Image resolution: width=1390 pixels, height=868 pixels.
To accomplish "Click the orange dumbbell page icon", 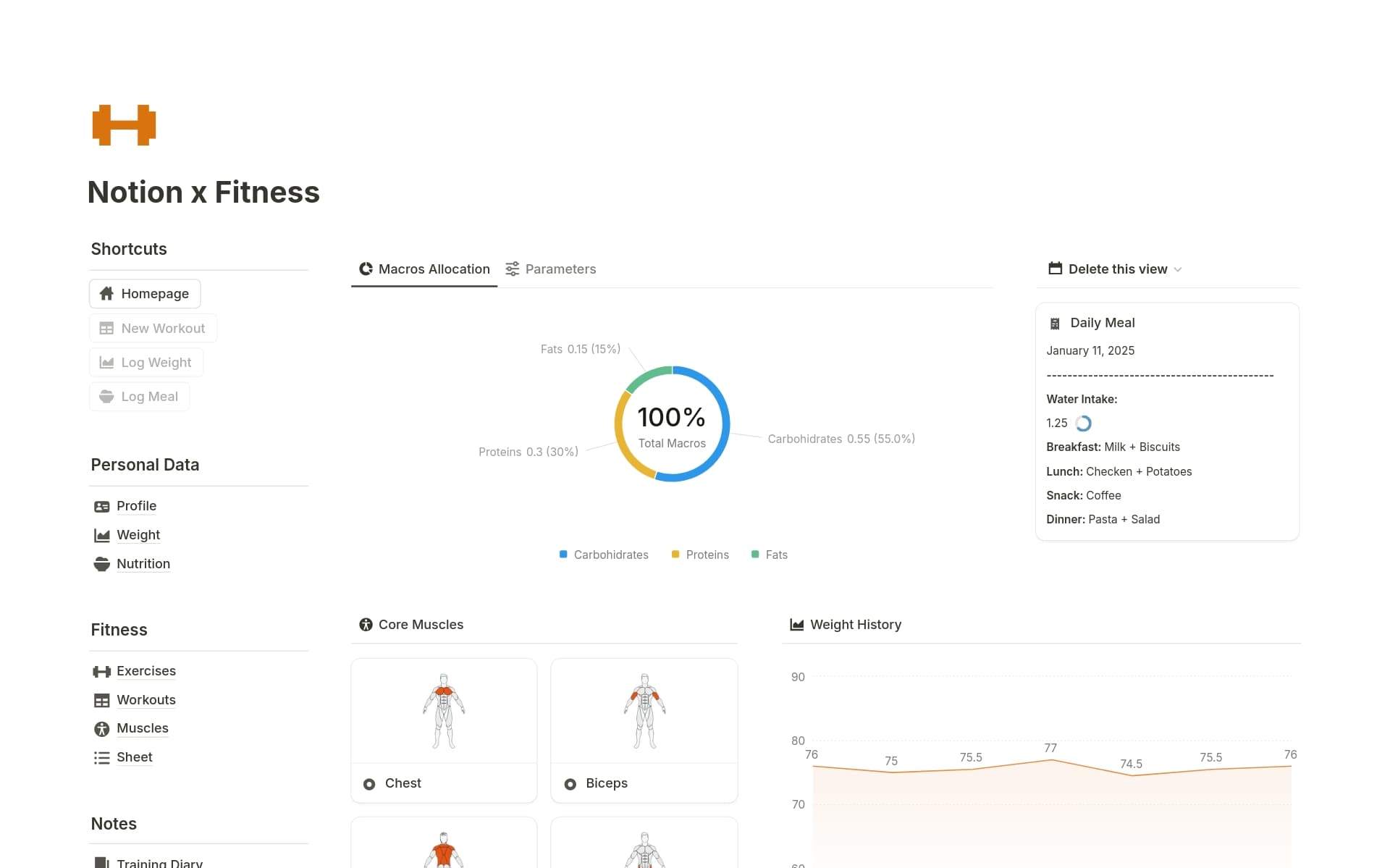I will pos(124,125).
